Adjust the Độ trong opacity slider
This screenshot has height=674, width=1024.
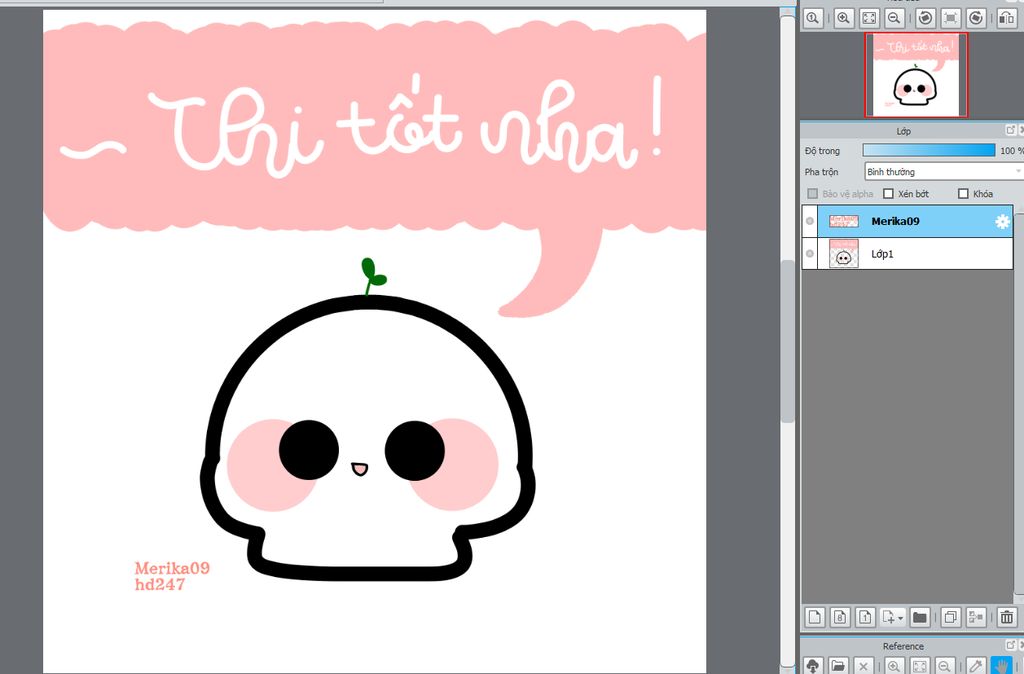pyautogui.click(x=929, y=150)
